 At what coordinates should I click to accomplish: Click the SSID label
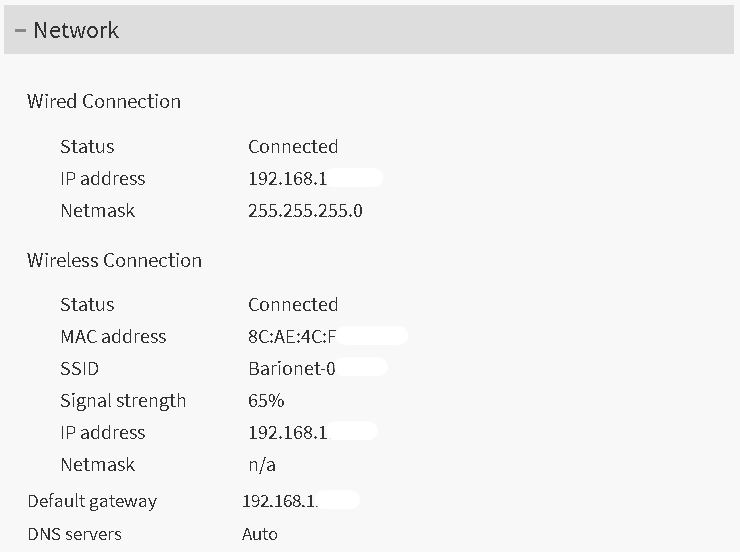[x=80, y=368]
